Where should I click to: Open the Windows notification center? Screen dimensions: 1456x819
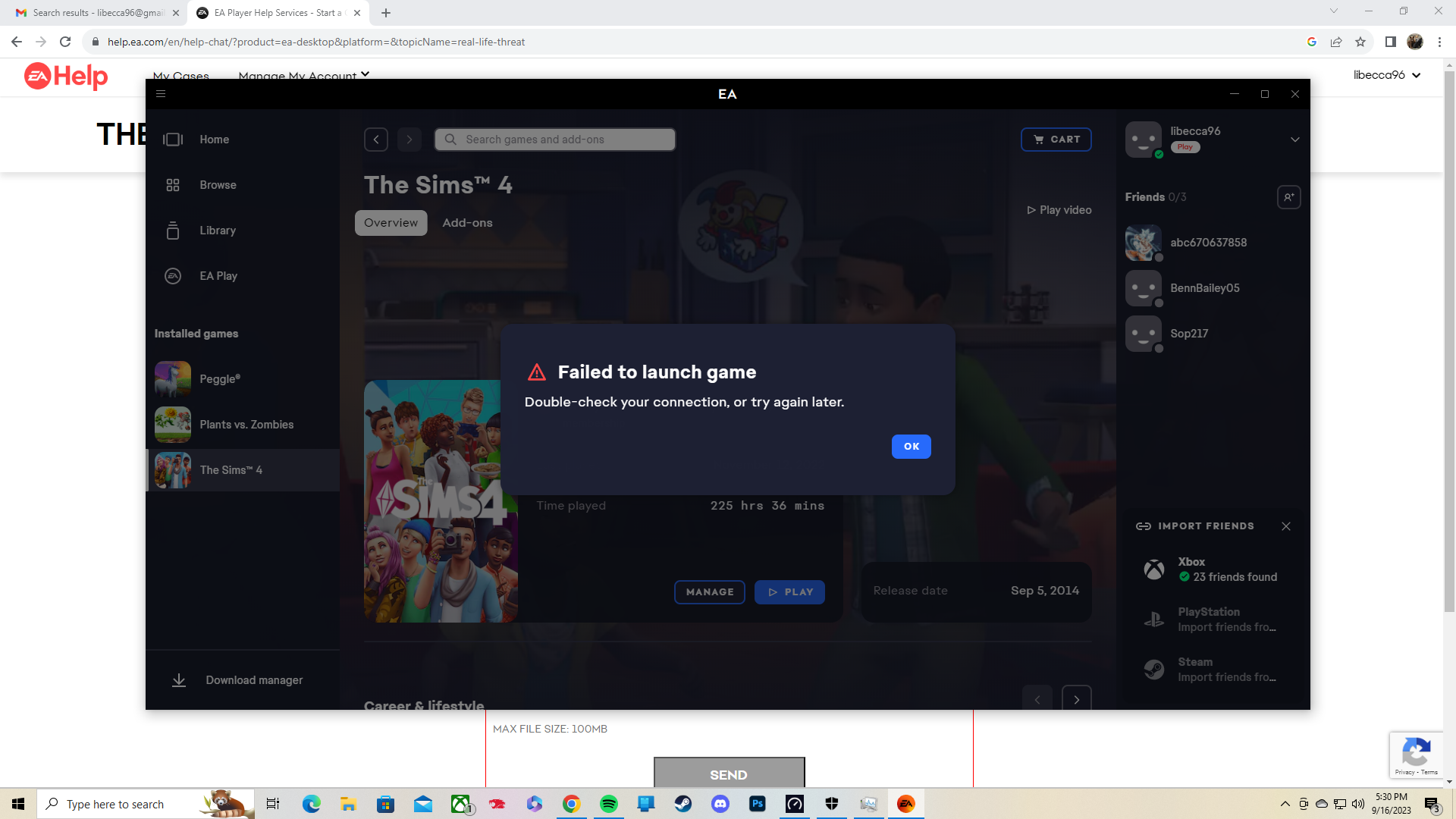[x=1432, y=804]
